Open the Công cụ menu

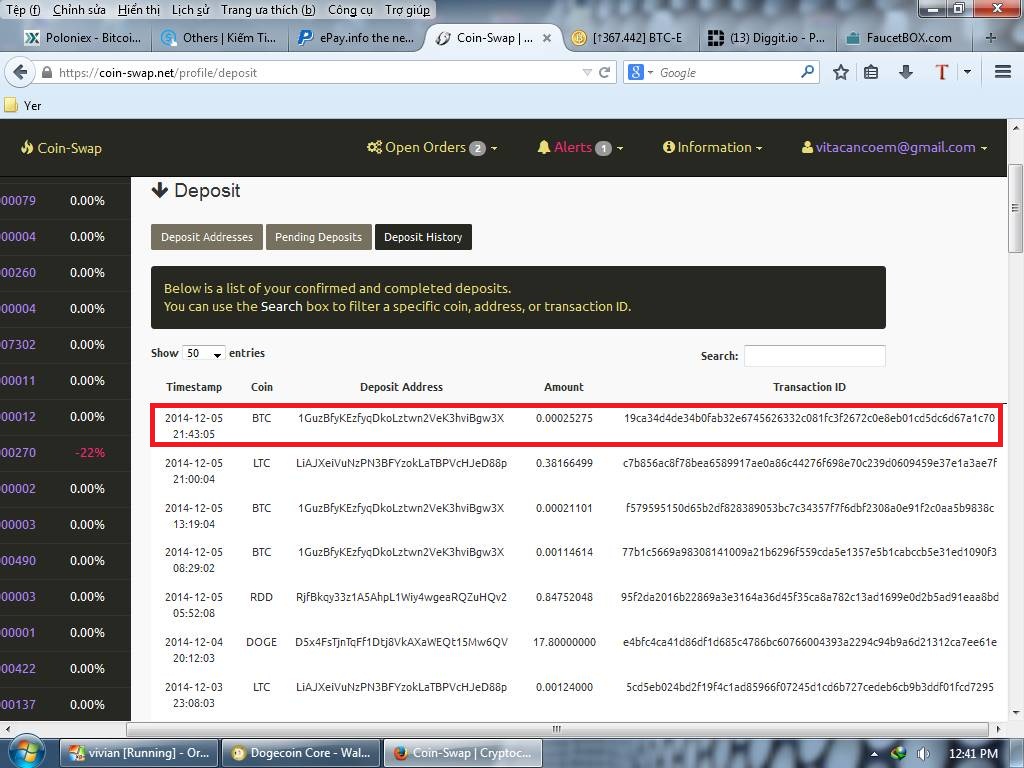point(350,10)
